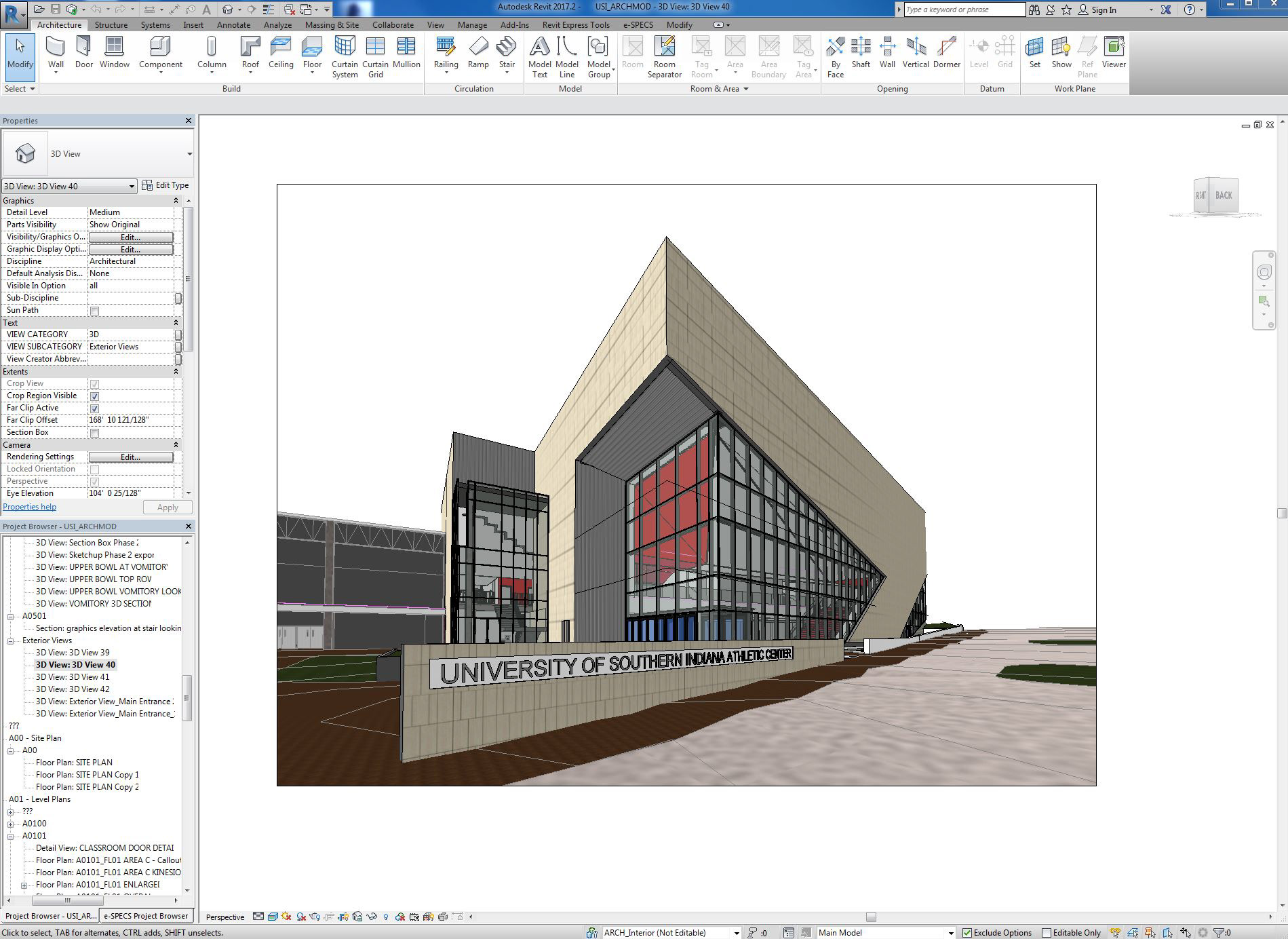
Task: Toggle the Sun Path checkbox
Action: coord(94,311)
